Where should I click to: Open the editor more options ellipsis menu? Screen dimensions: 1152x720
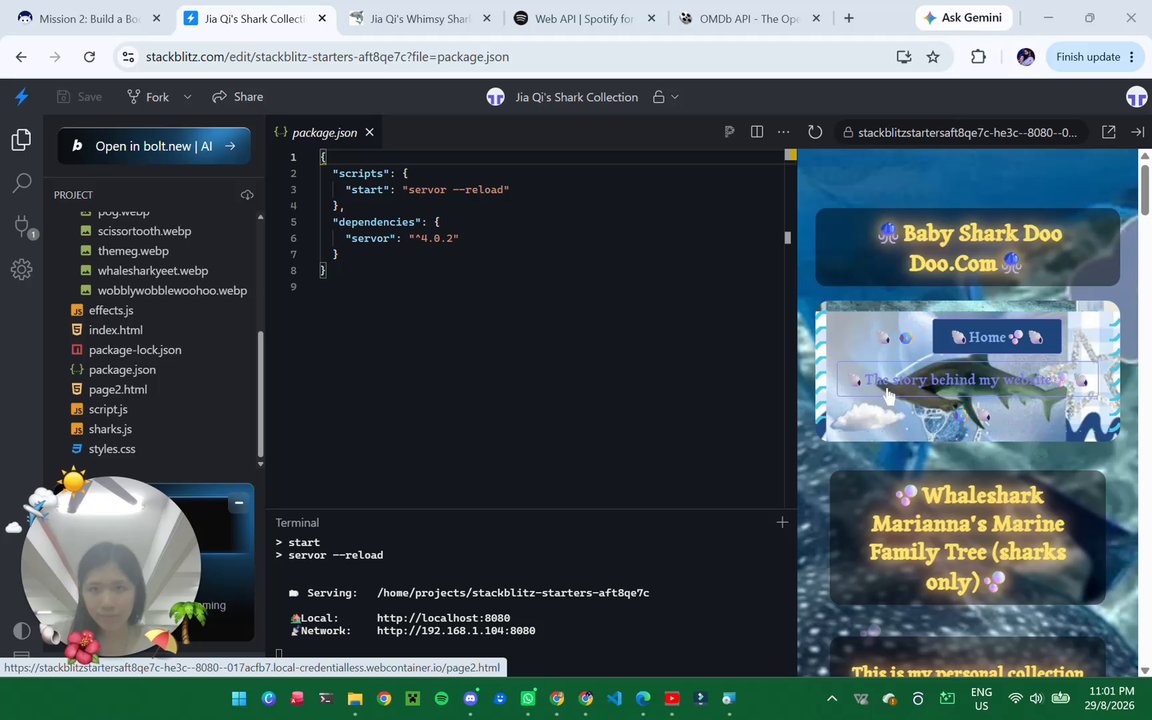tap(783, 132)
